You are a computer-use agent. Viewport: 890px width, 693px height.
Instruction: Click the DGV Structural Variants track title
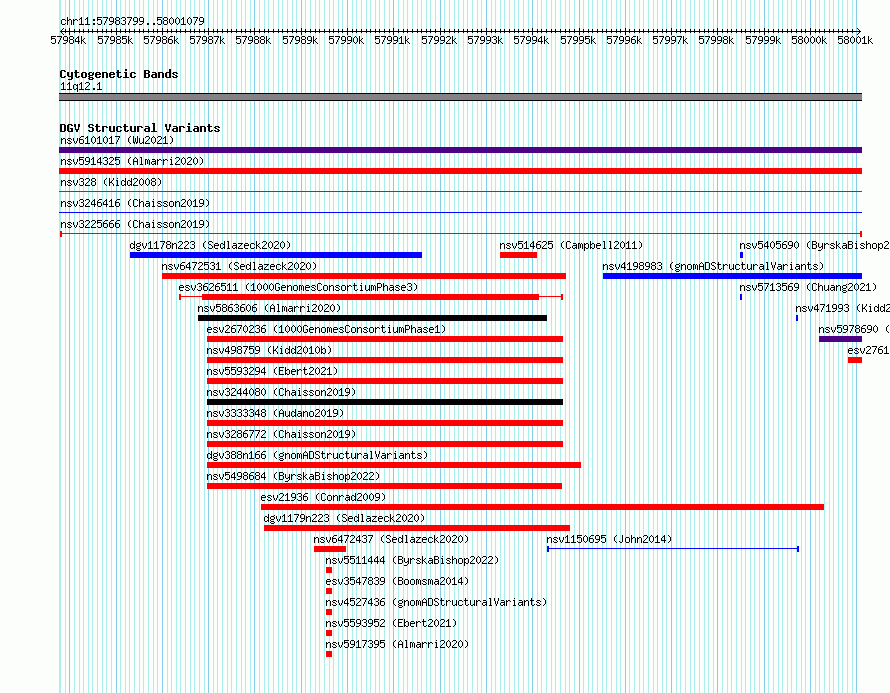click(x=140, y=128)
